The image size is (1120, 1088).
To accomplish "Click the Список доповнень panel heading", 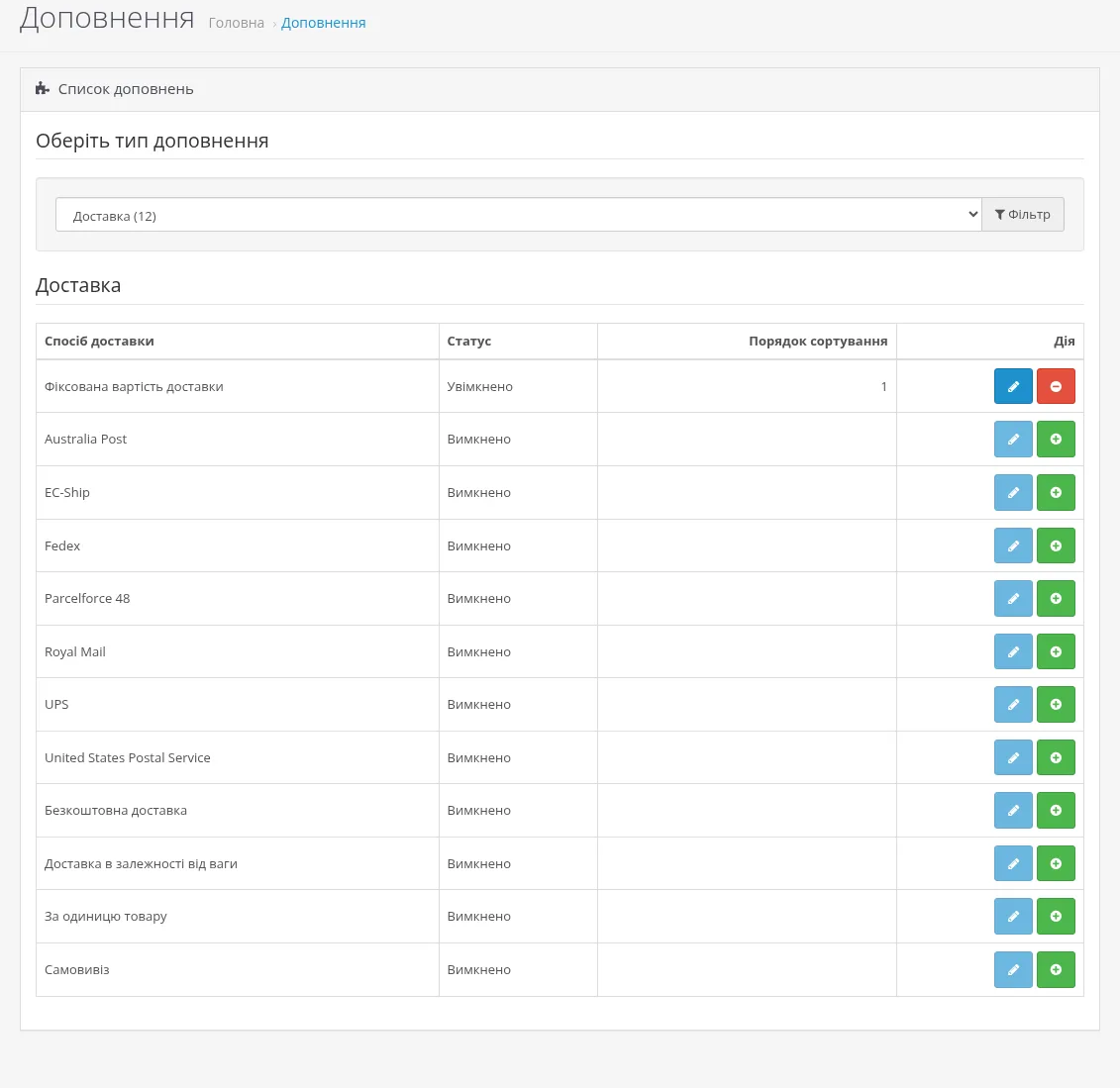I will [x=126, y=89].
